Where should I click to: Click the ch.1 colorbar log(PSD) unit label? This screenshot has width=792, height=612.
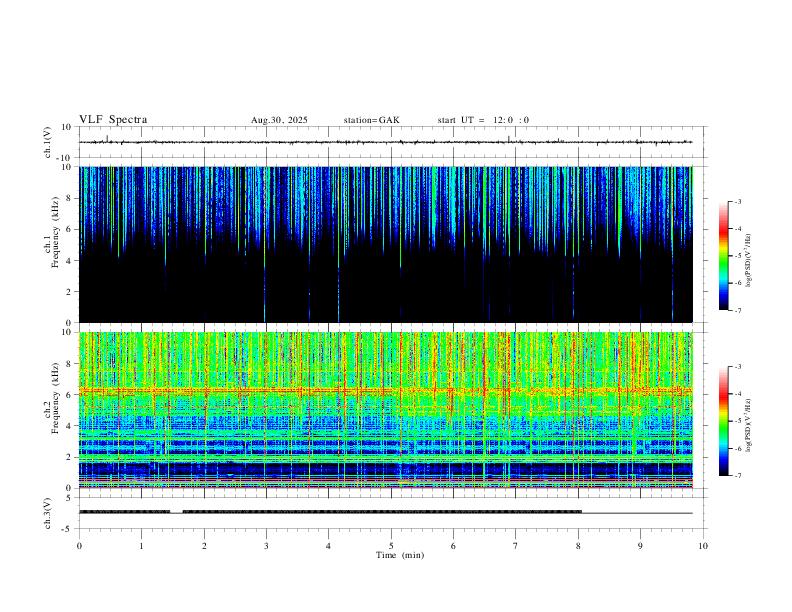coord(749,260)
